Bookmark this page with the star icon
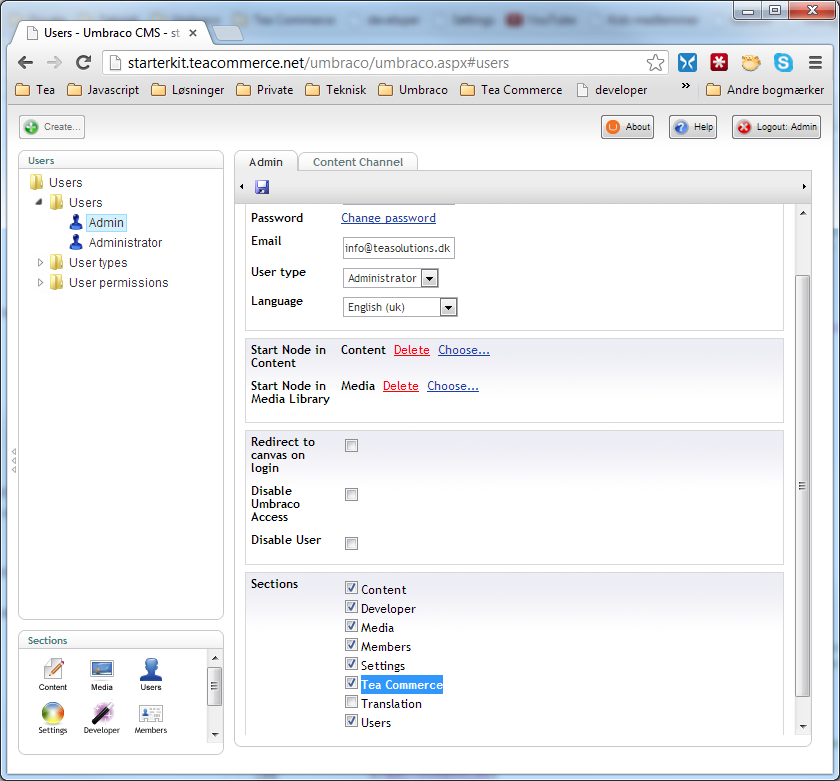The width and height of the screenshot is (840, 781). coord(655,63)
